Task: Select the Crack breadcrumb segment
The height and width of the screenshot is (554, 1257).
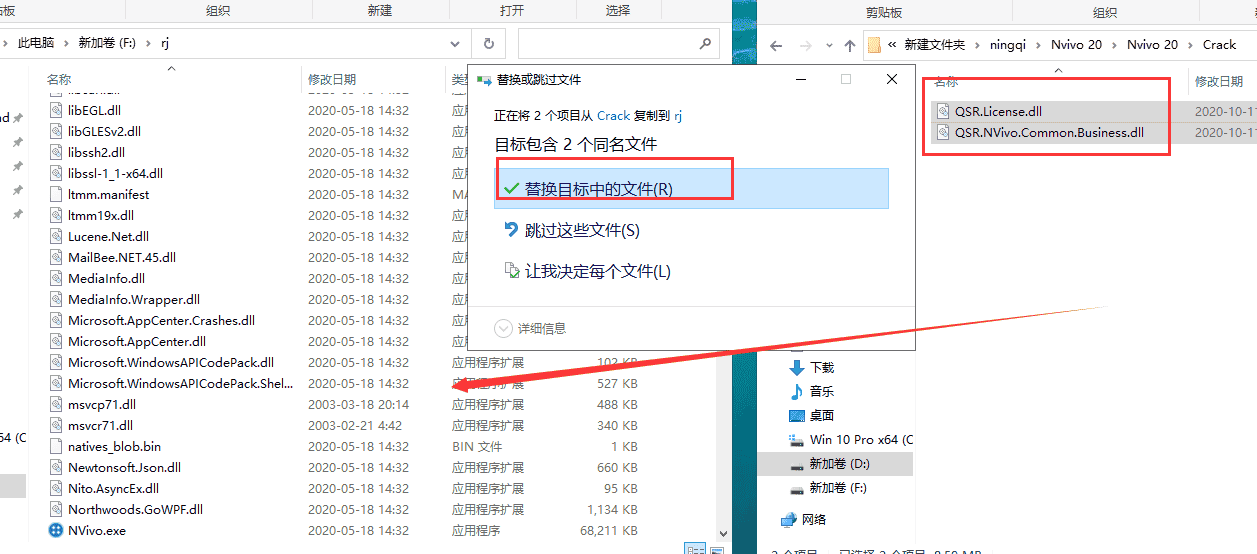Action: pos(1219,44)
